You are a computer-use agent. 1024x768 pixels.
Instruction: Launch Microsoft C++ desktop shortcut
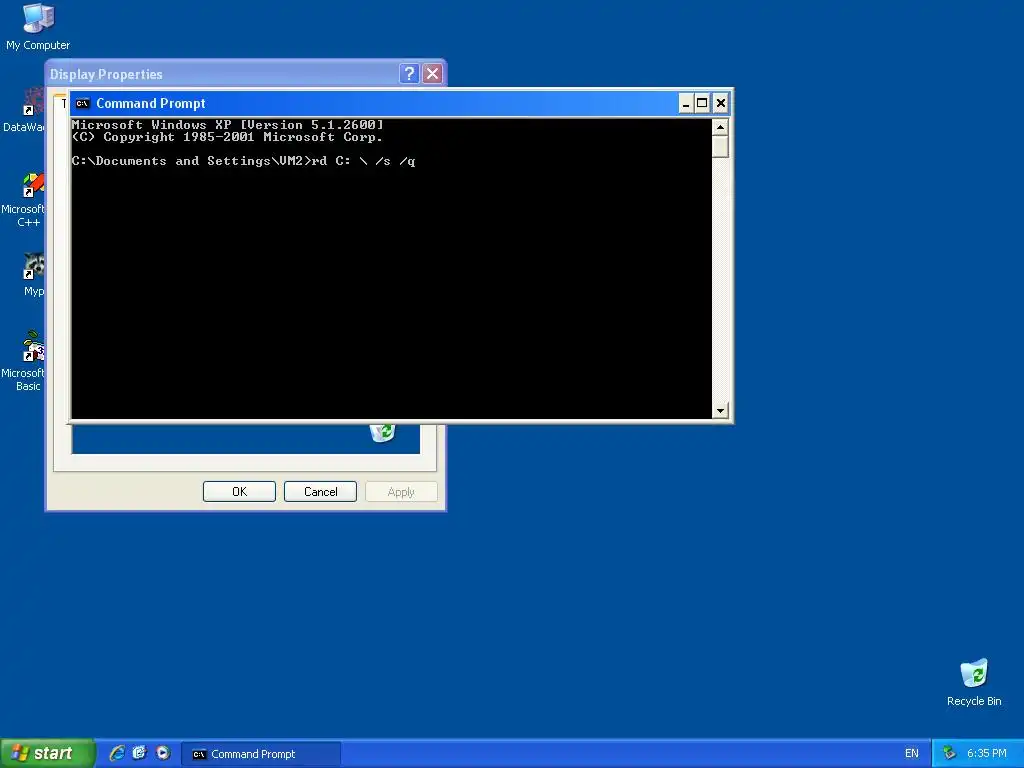pos(24,200)
